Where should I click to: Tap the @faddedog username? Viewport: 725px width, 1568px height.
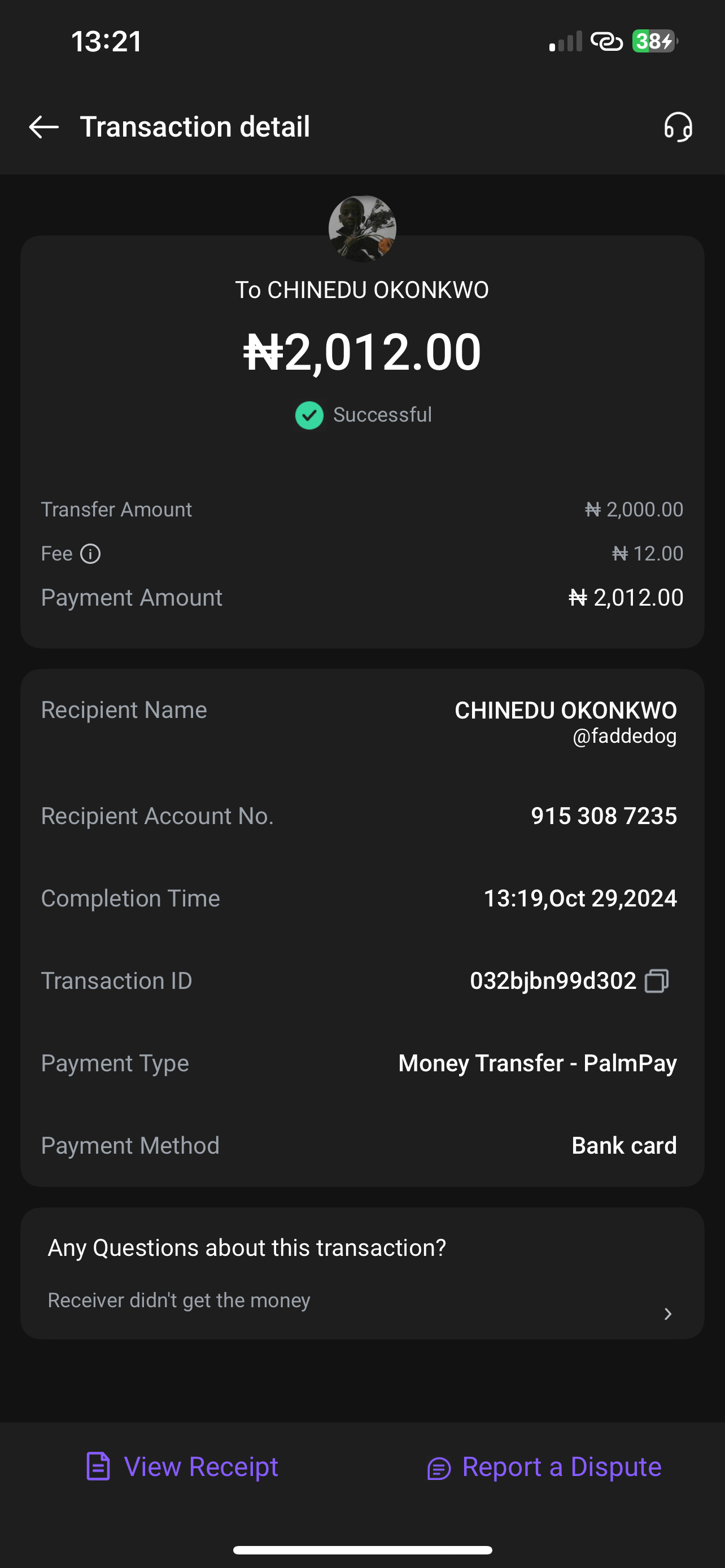coord(624,736)
